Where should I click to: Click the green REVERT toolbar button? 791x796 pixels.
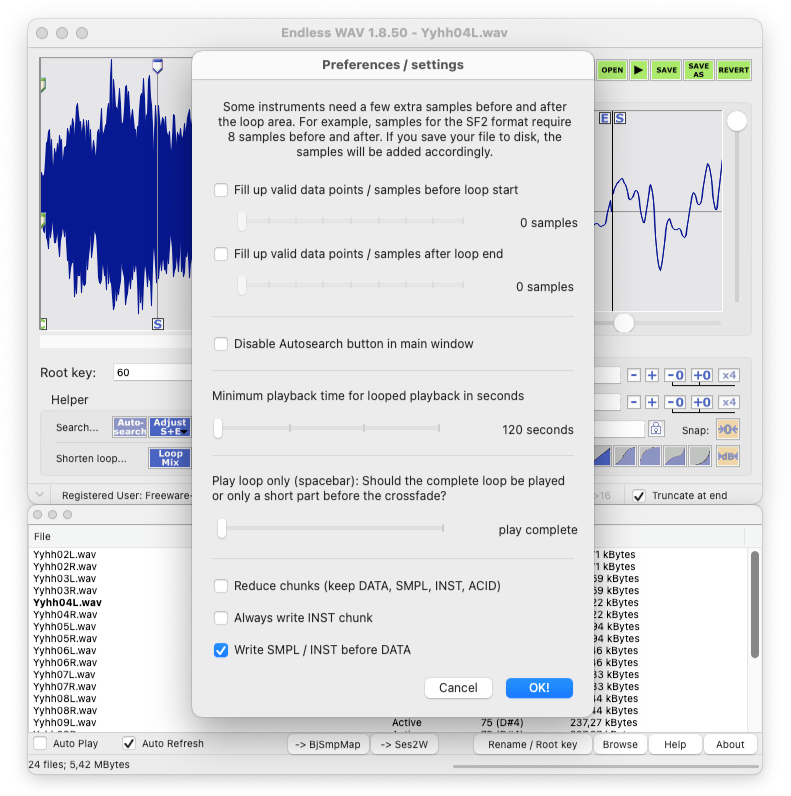coord(734,70)
